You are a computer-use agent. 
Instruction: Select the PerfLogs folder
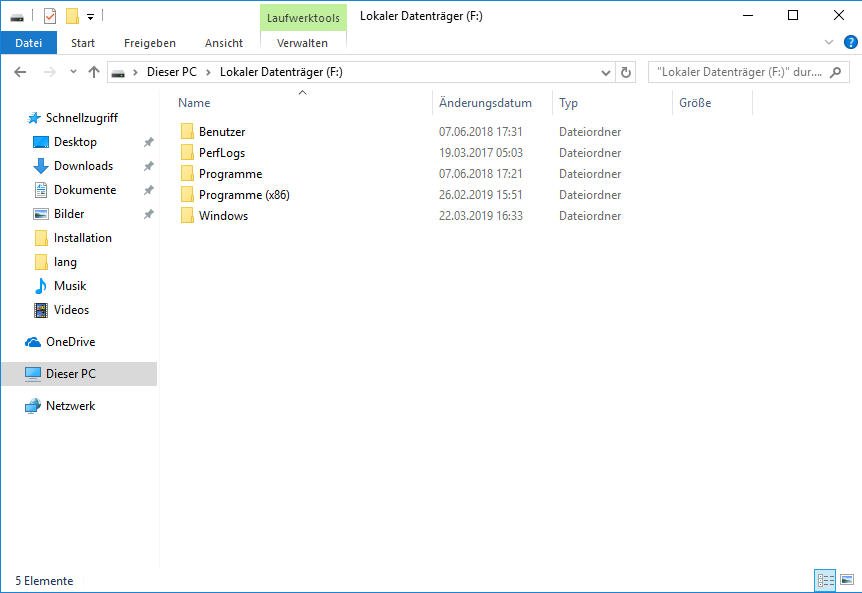[222, 153]
